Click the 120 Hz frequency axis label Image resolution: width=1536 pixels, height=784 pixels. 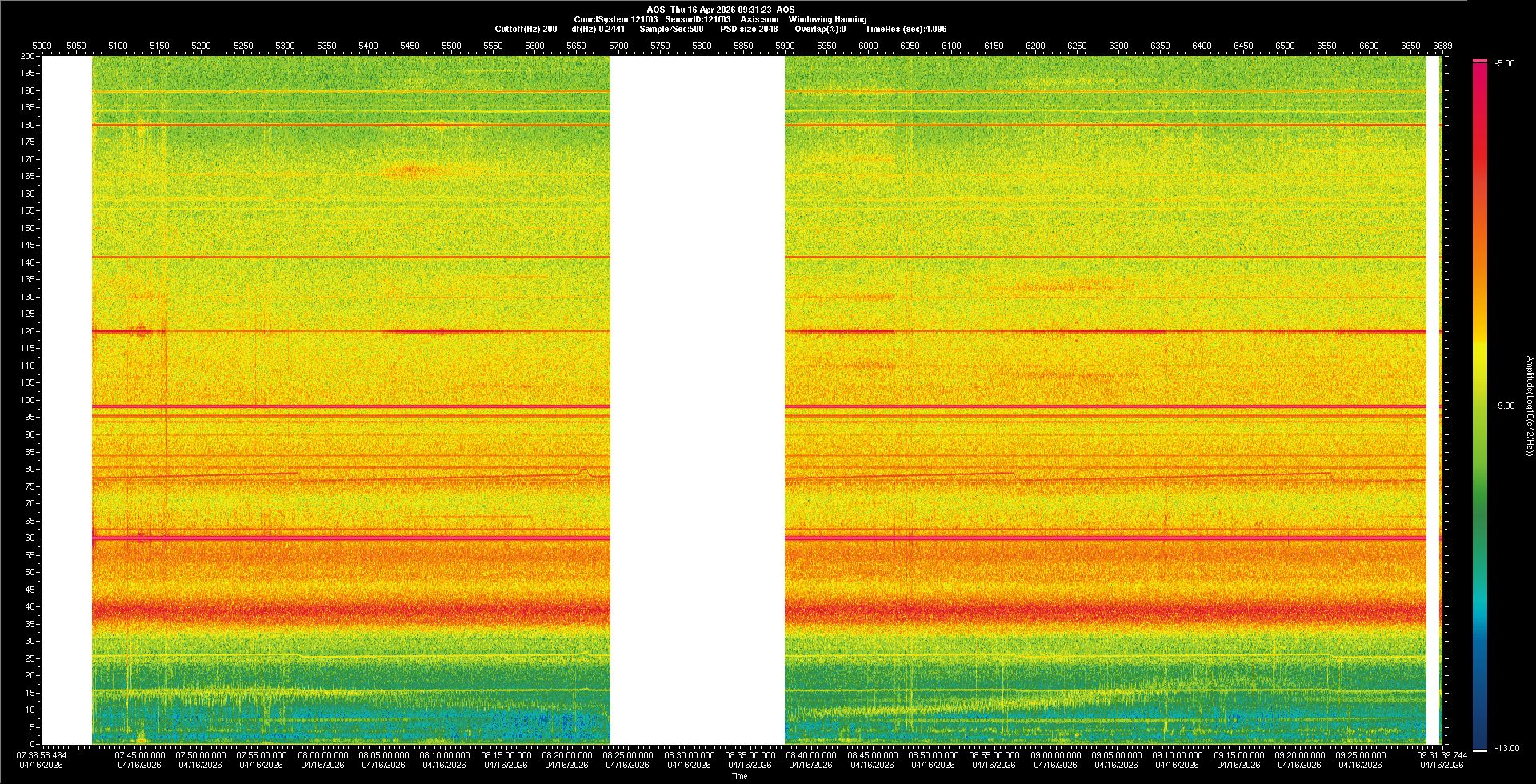28,331
